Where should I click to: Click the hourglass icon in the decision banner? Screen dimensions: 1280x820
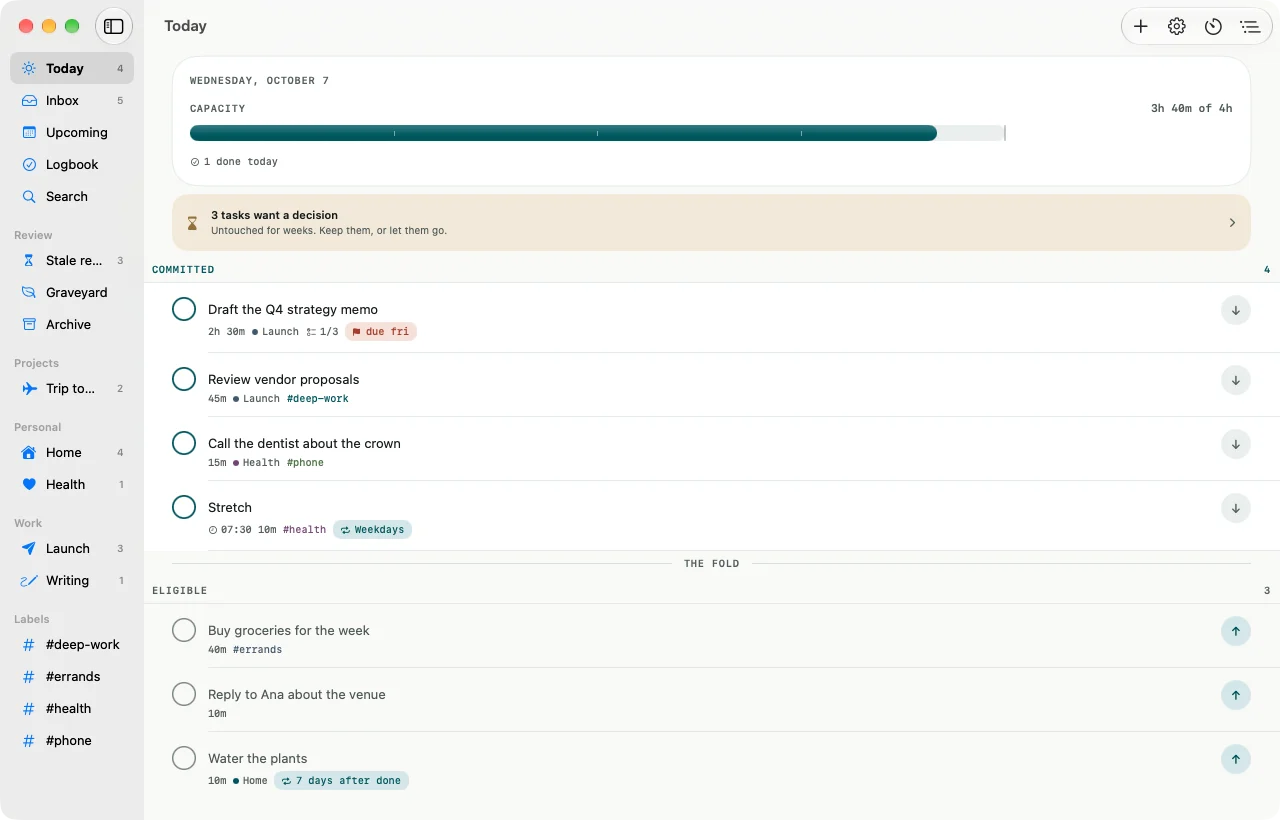pyautogui.click(x=193, y=223)
